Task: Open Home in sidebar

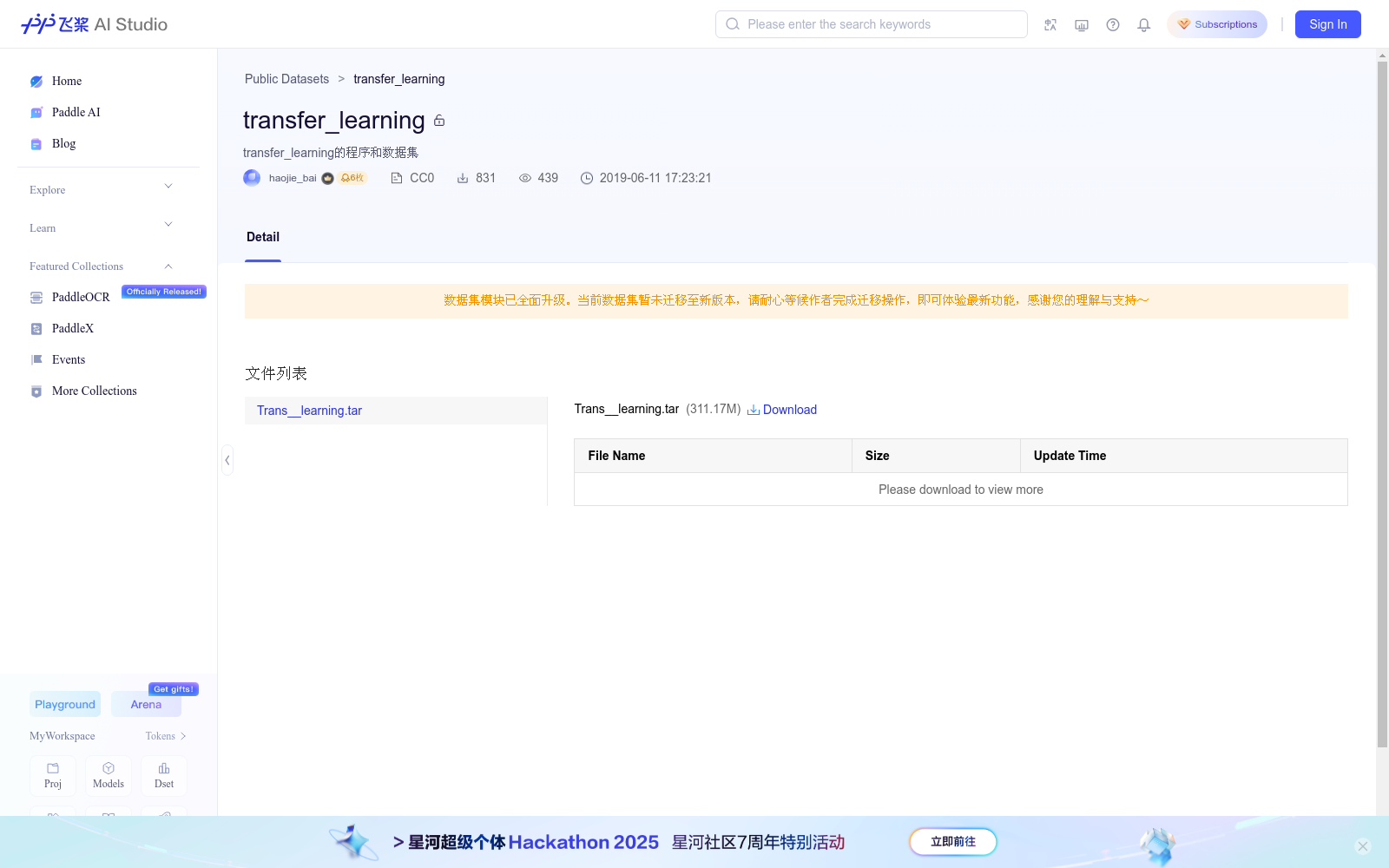Action: [67, 82]
